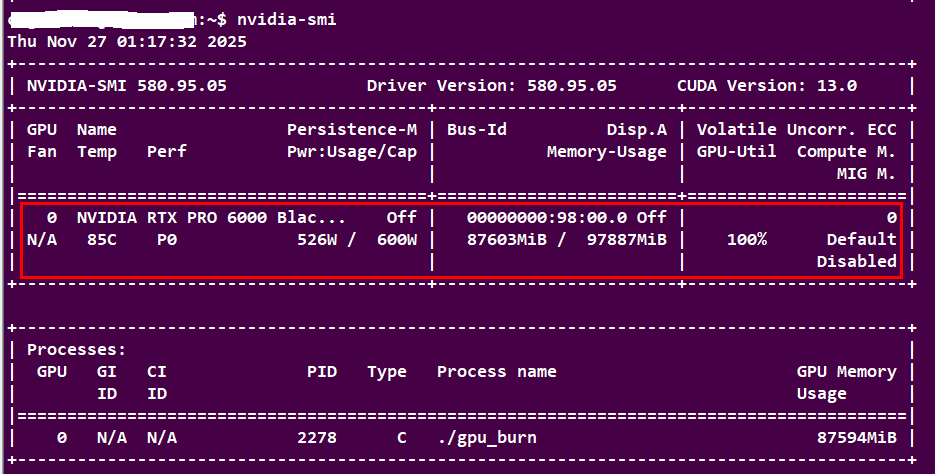Click the 85C temperature reading
935x474 pixels.
tap(102, 239)
